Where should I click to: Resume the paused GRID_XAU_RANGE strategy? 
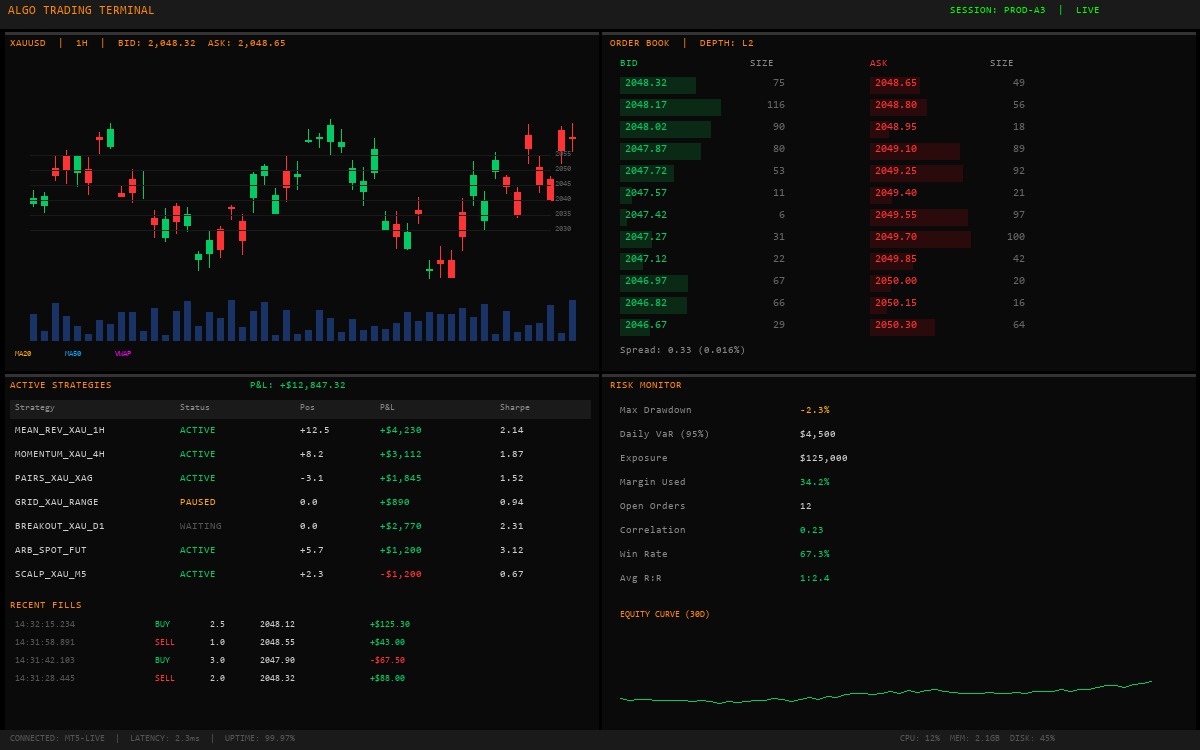[196, 502]
